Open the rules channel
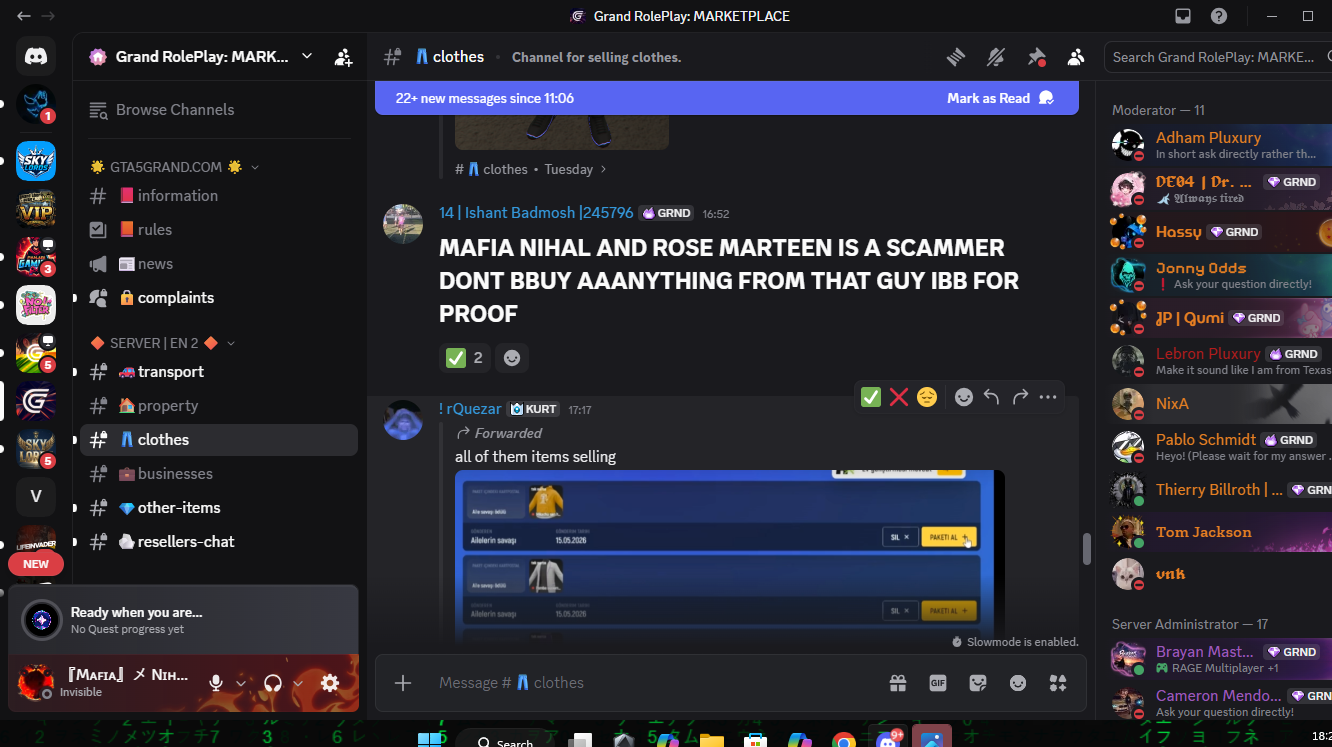Image resolution: width=1332 pixels, height=747 pixels. point(218,230)
